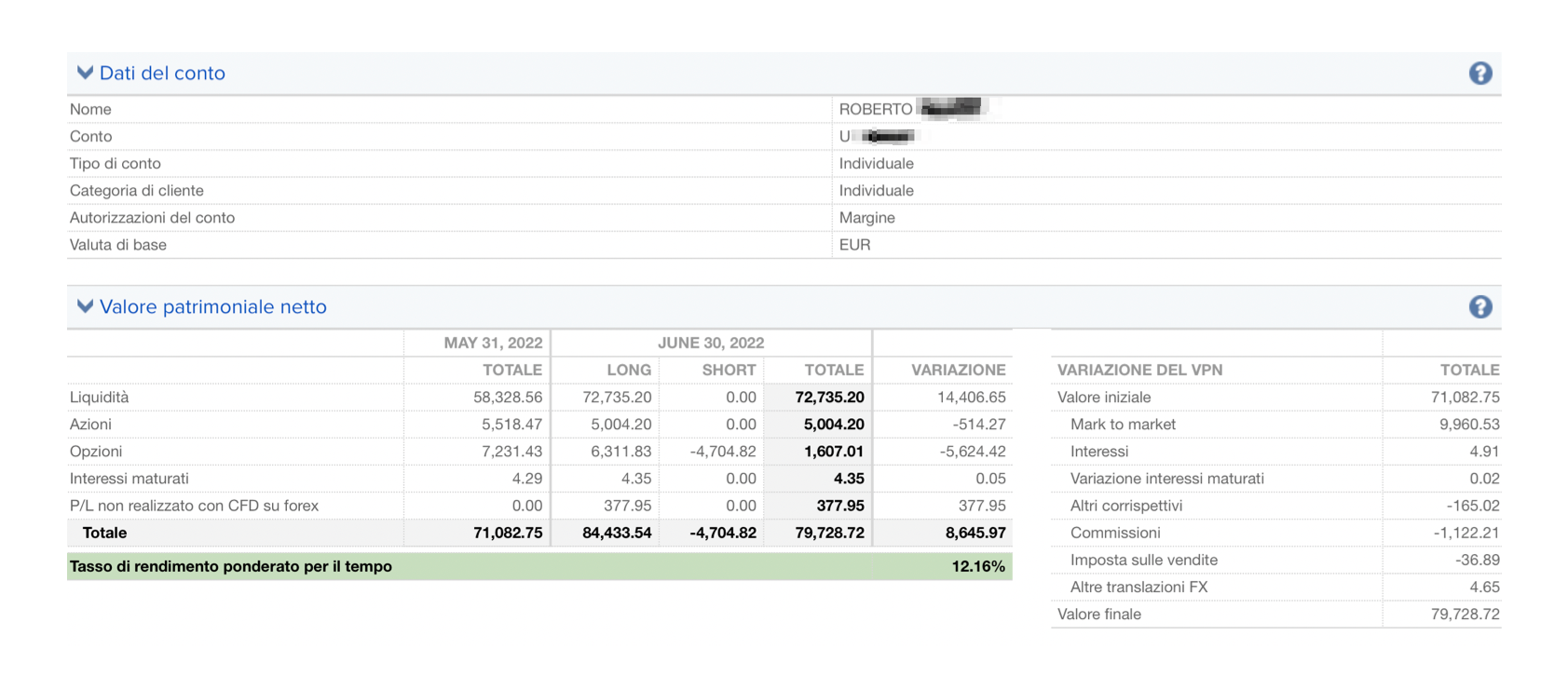1568x676 pixels.
Task: Click the Dati del conto section title
Action: (x=162, y=73)
